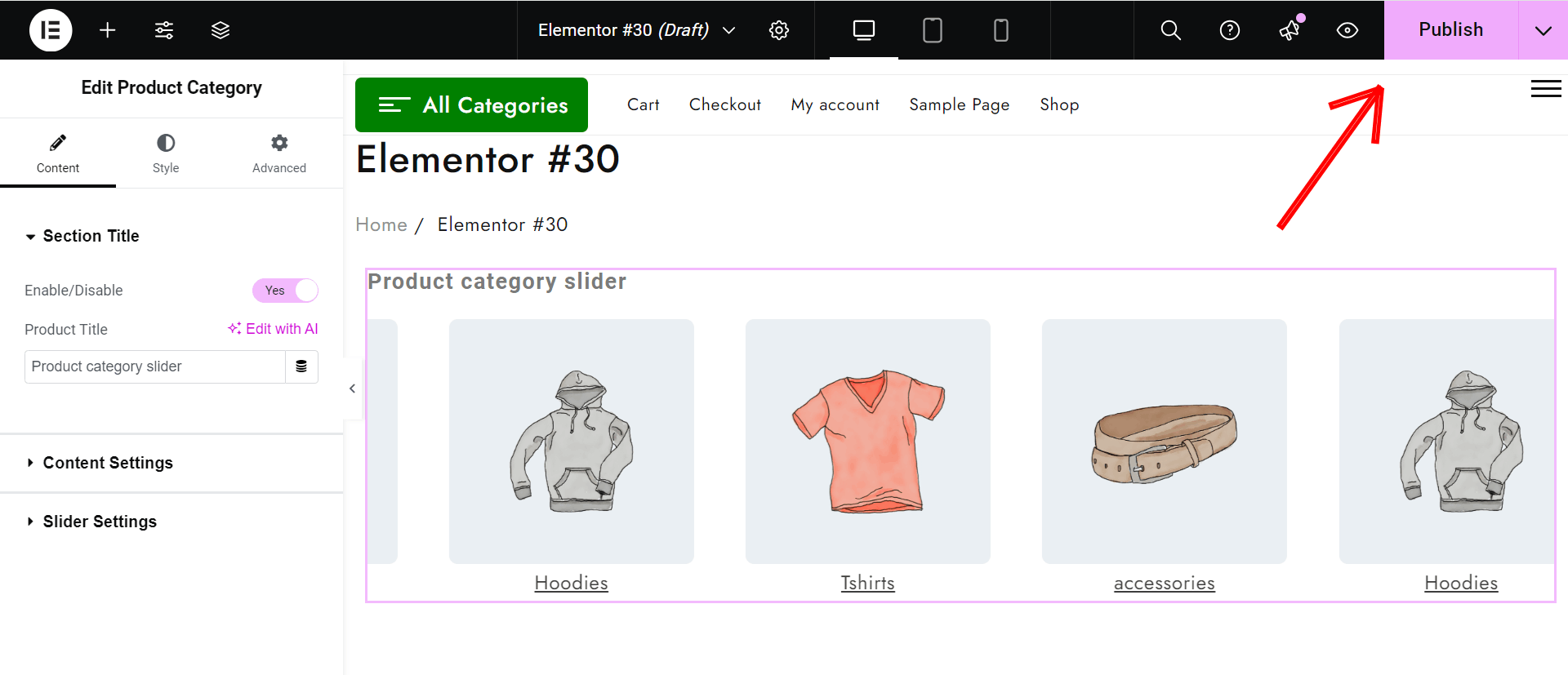The width and height of the screenshot is (1568, 675).
Task: Expand the Content Settings section
Action: pyautogui.click(x=108, y=463)
